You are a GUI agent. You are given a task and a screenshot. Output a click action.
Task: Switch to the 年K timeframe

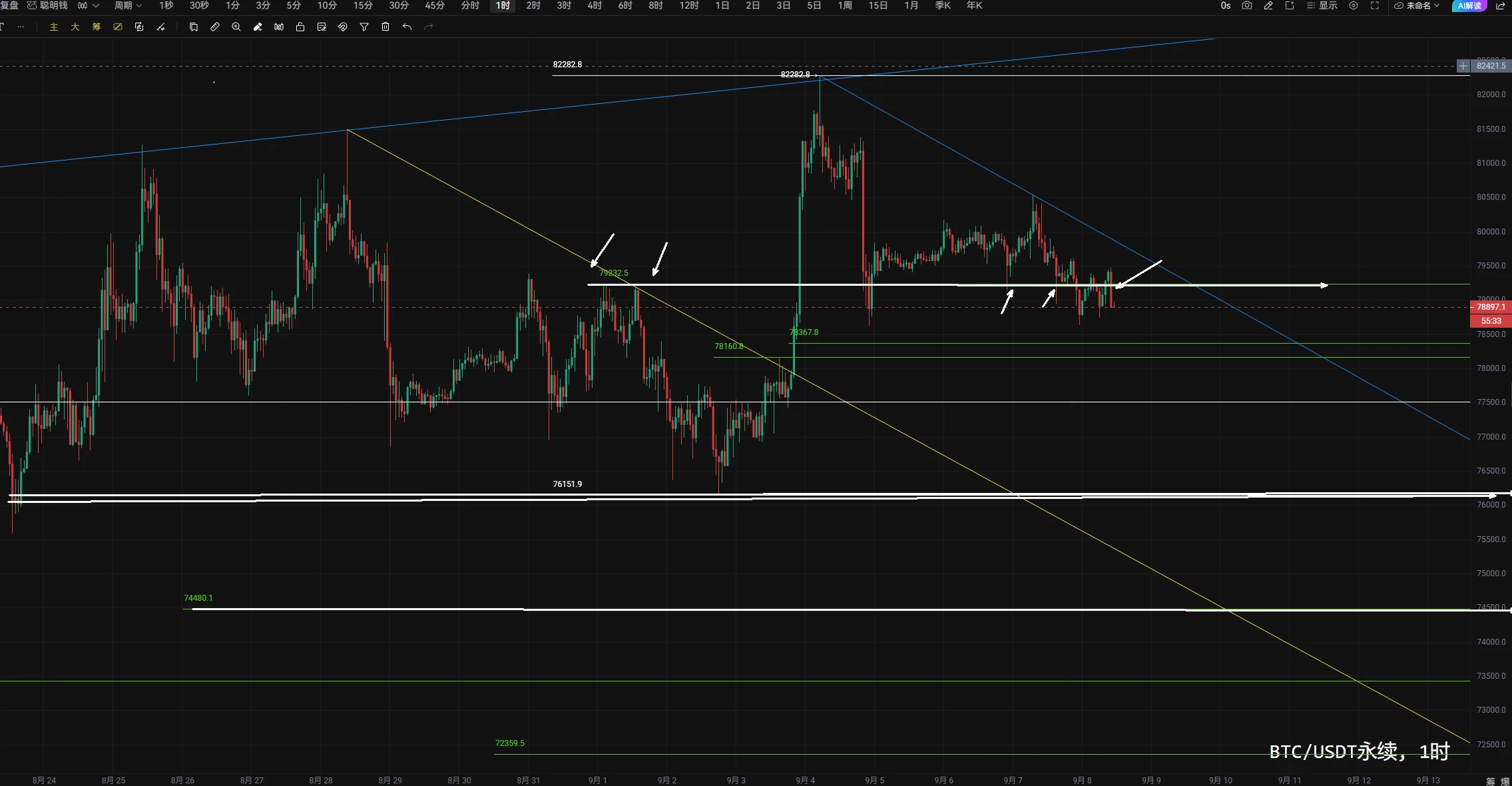pyautogui.click(x=974, y=5)
